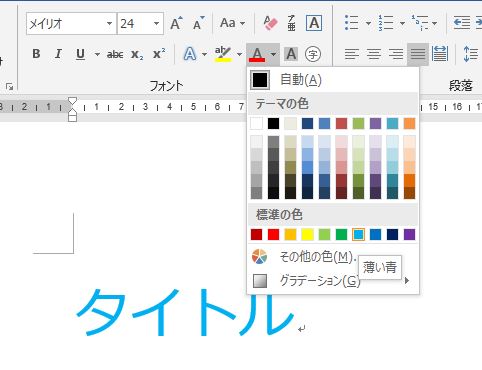Select orange theme color swatch
The image size is (482, 370).
[x=409, y=124]
